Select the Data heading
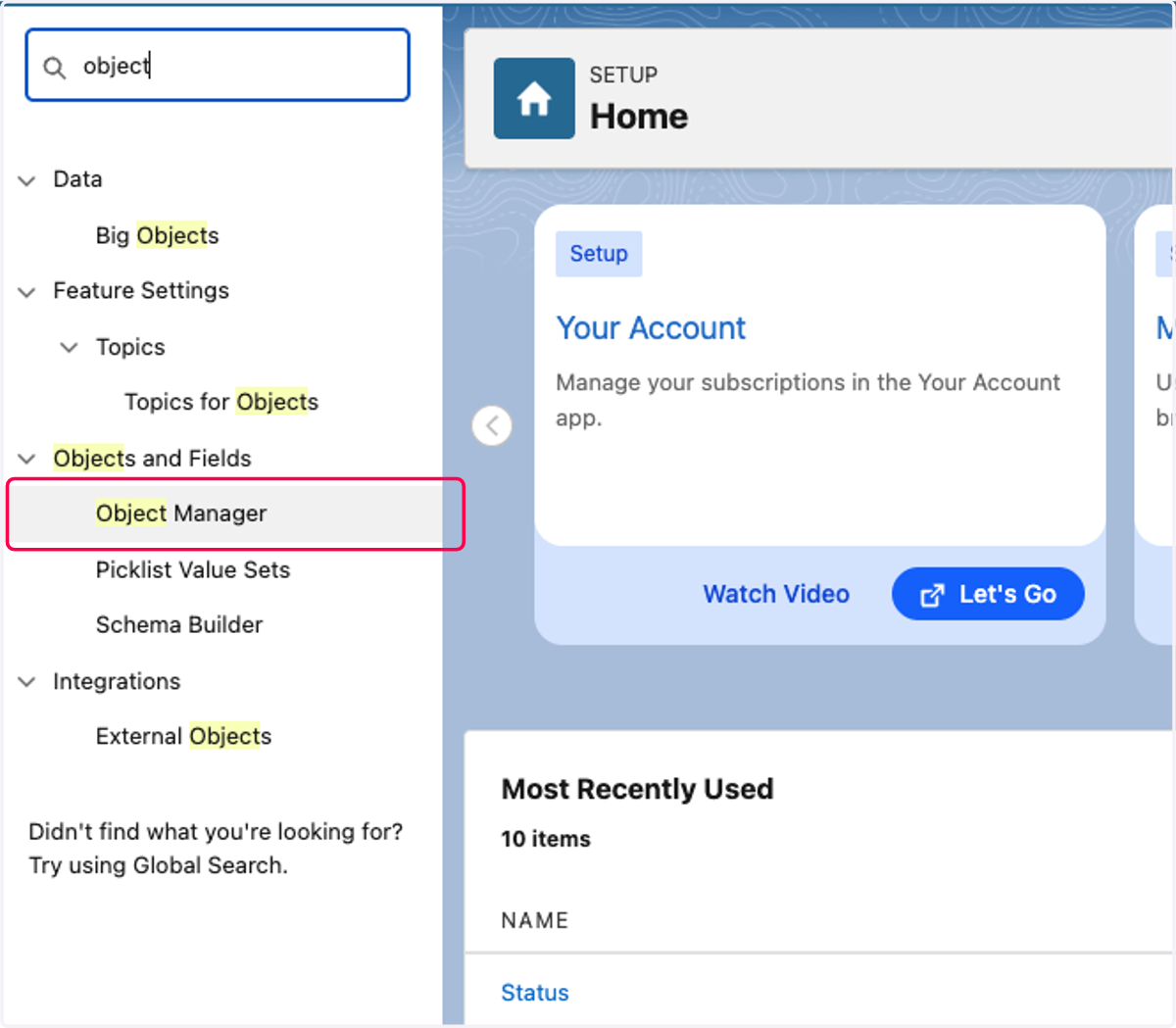The height and width of the screenshot is (1028, 1176). coord(77,179)
